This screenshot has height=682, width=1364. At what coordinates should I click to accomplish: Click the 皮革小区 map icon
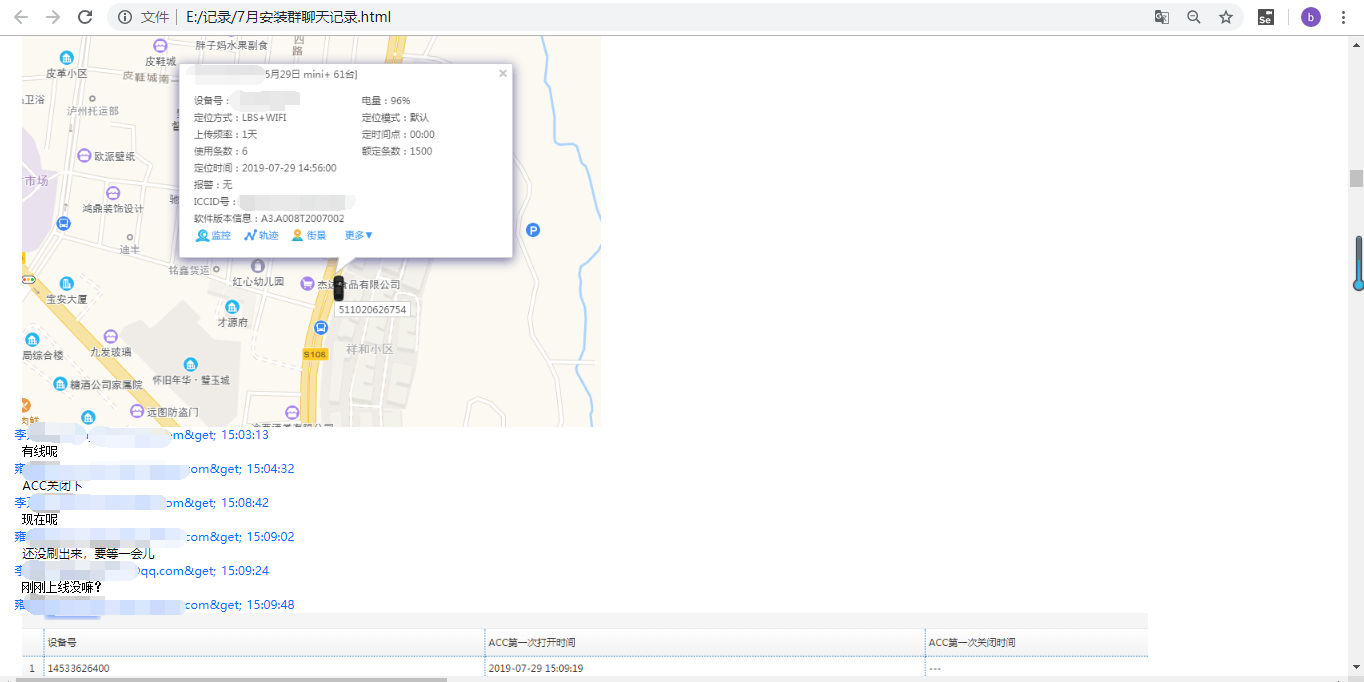pyautogui.click(x=66, y=58)
